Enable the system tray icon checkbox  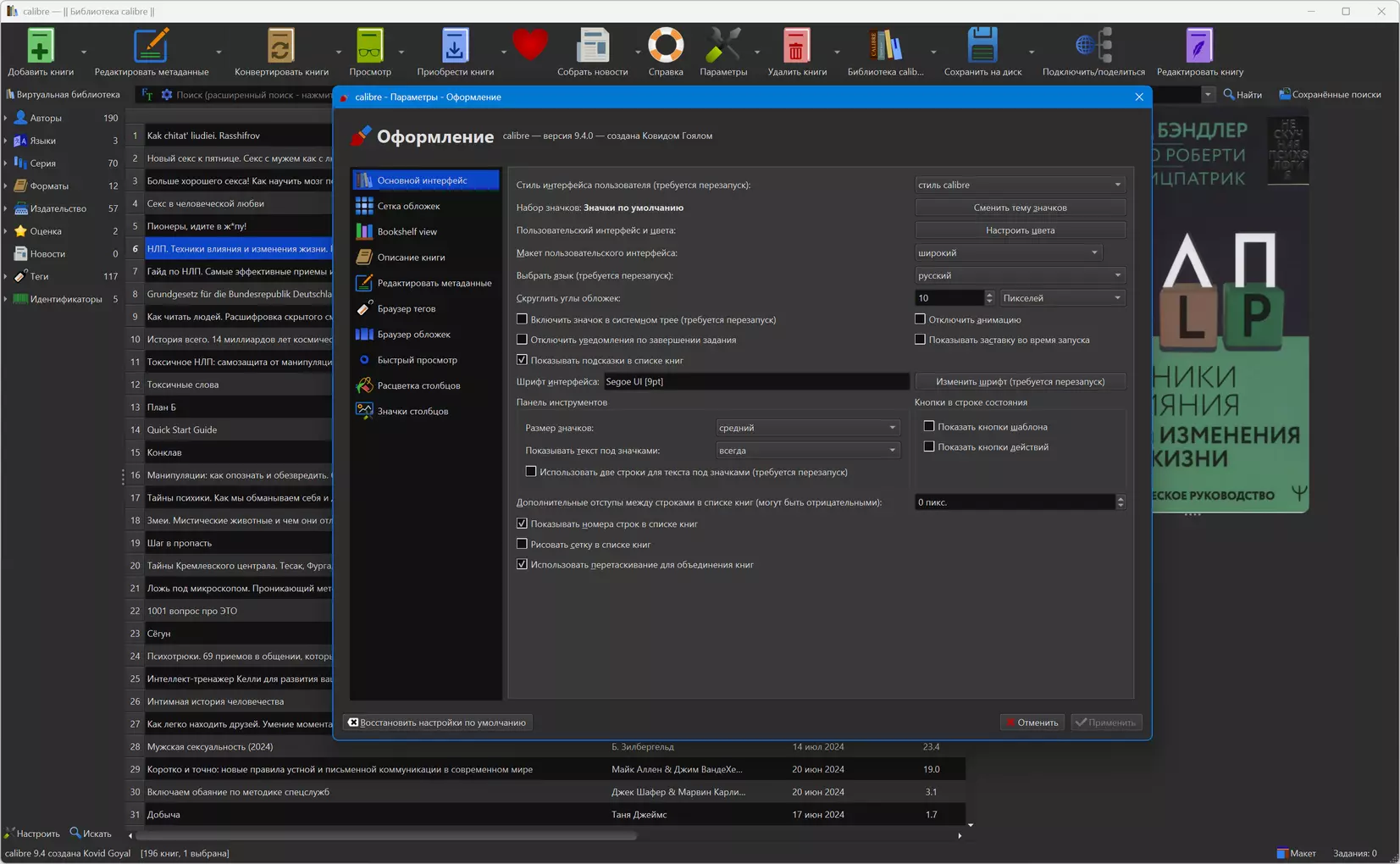(x=523, y=319)
